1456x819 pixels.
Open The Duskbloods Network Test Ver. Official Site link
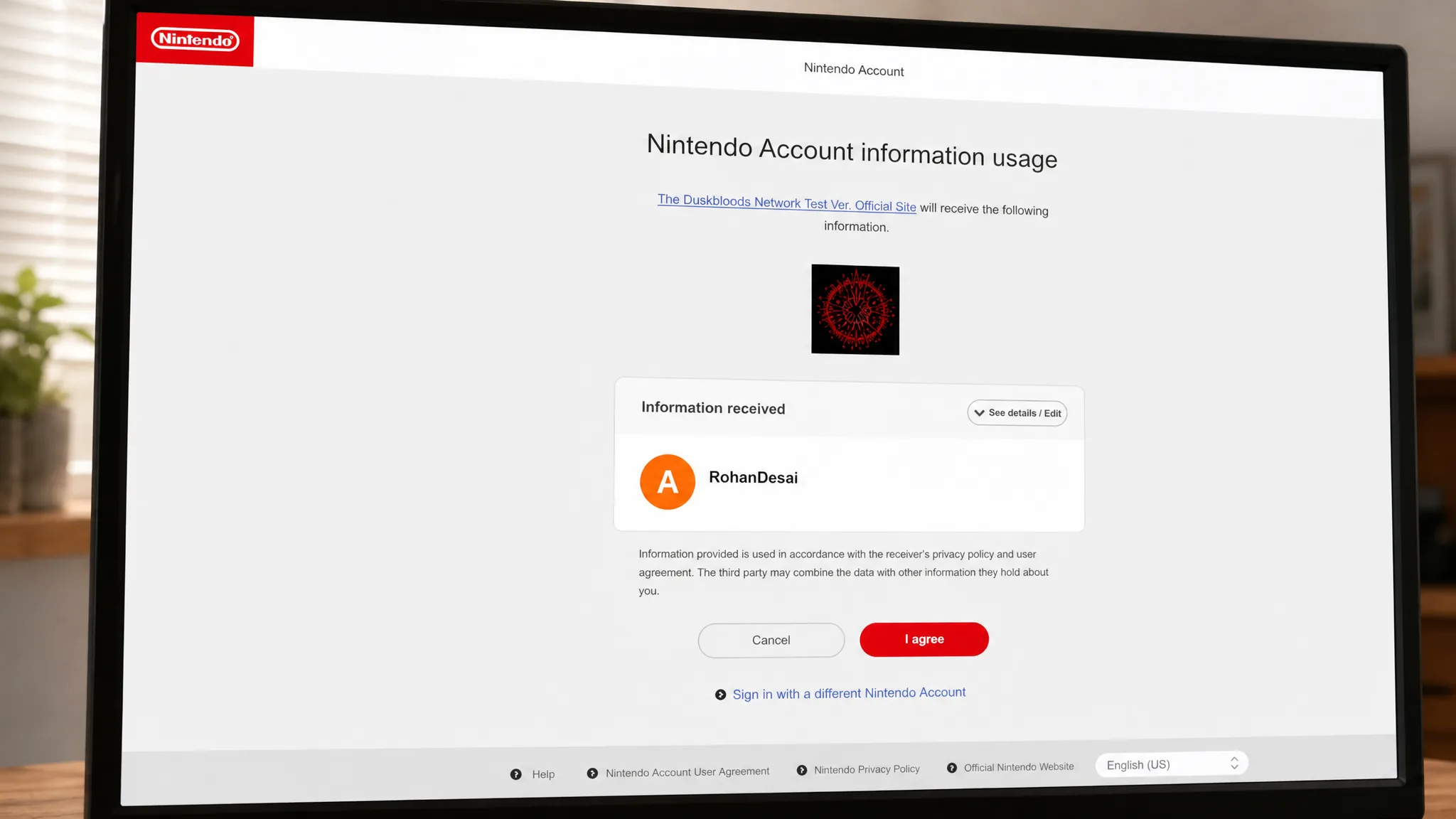(786, 203)
